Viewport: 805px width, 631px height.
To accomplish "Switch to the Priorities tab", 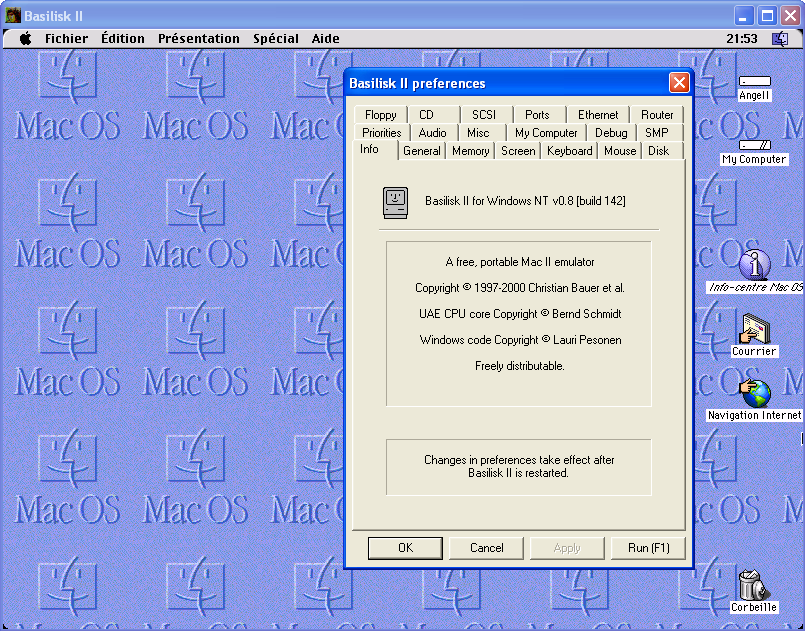I will 381,132.
